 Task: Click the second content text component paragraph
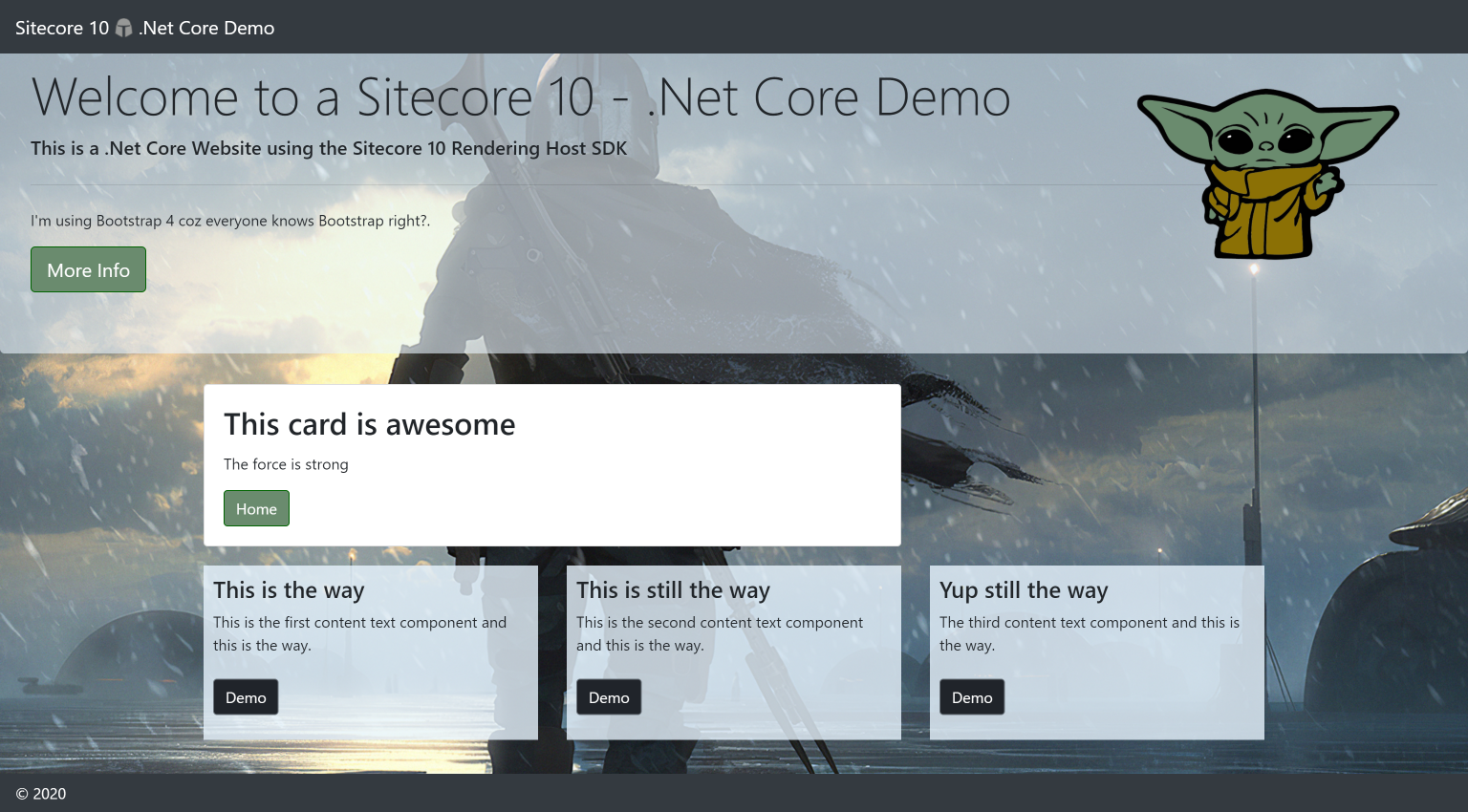(x=720, y=634)
